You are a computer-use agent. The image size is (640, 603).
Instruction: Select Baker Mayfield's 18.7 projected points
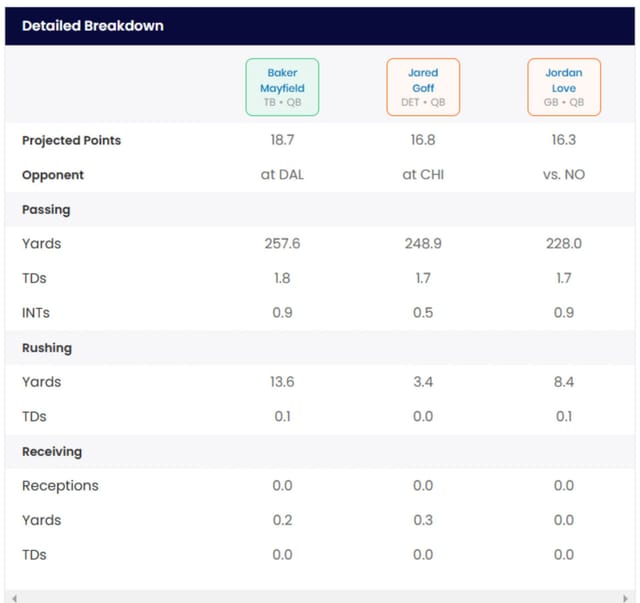[282, 140]
